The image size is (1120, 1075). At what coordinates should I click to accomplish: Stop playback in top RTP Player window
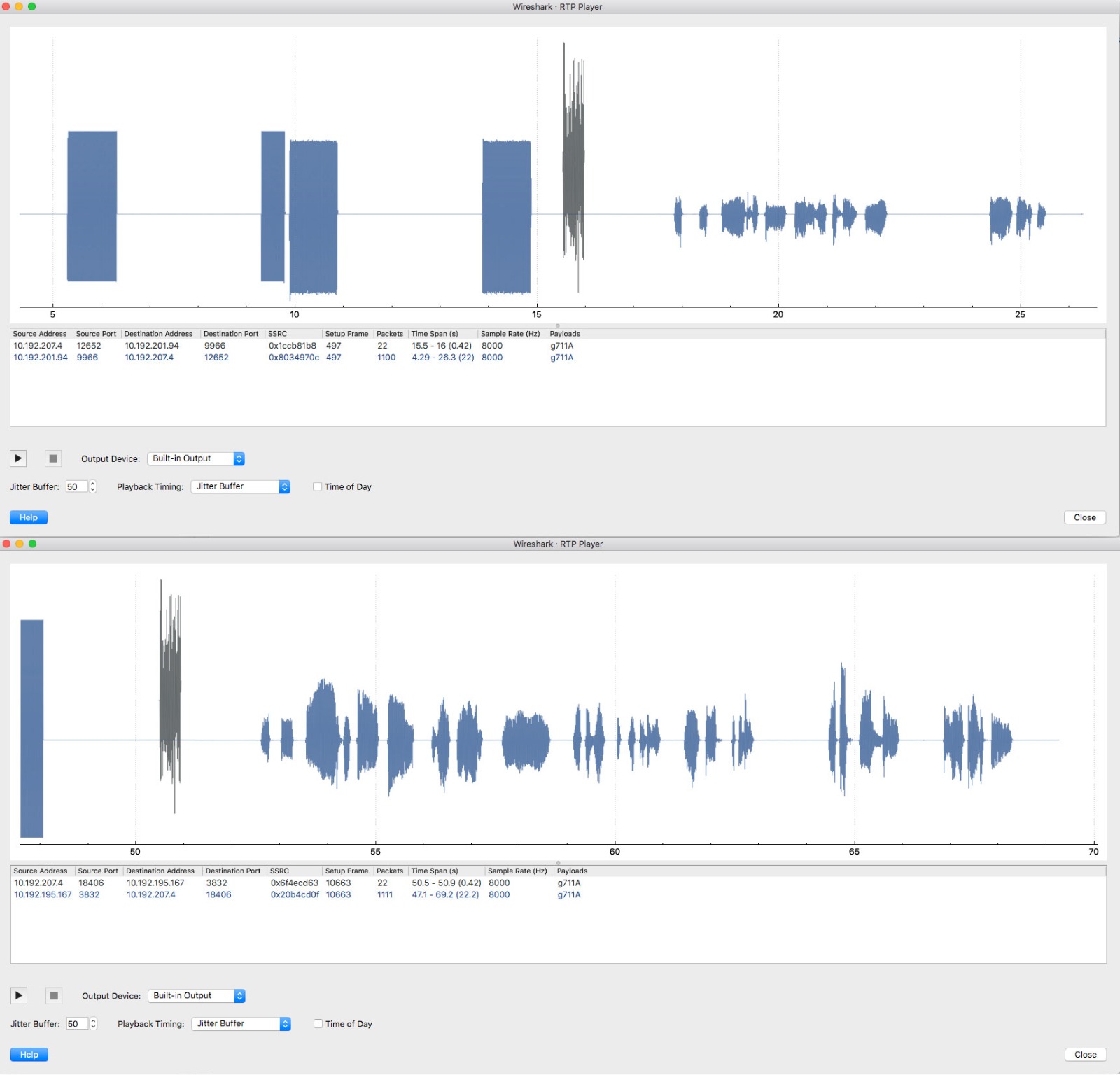(53, 458)
